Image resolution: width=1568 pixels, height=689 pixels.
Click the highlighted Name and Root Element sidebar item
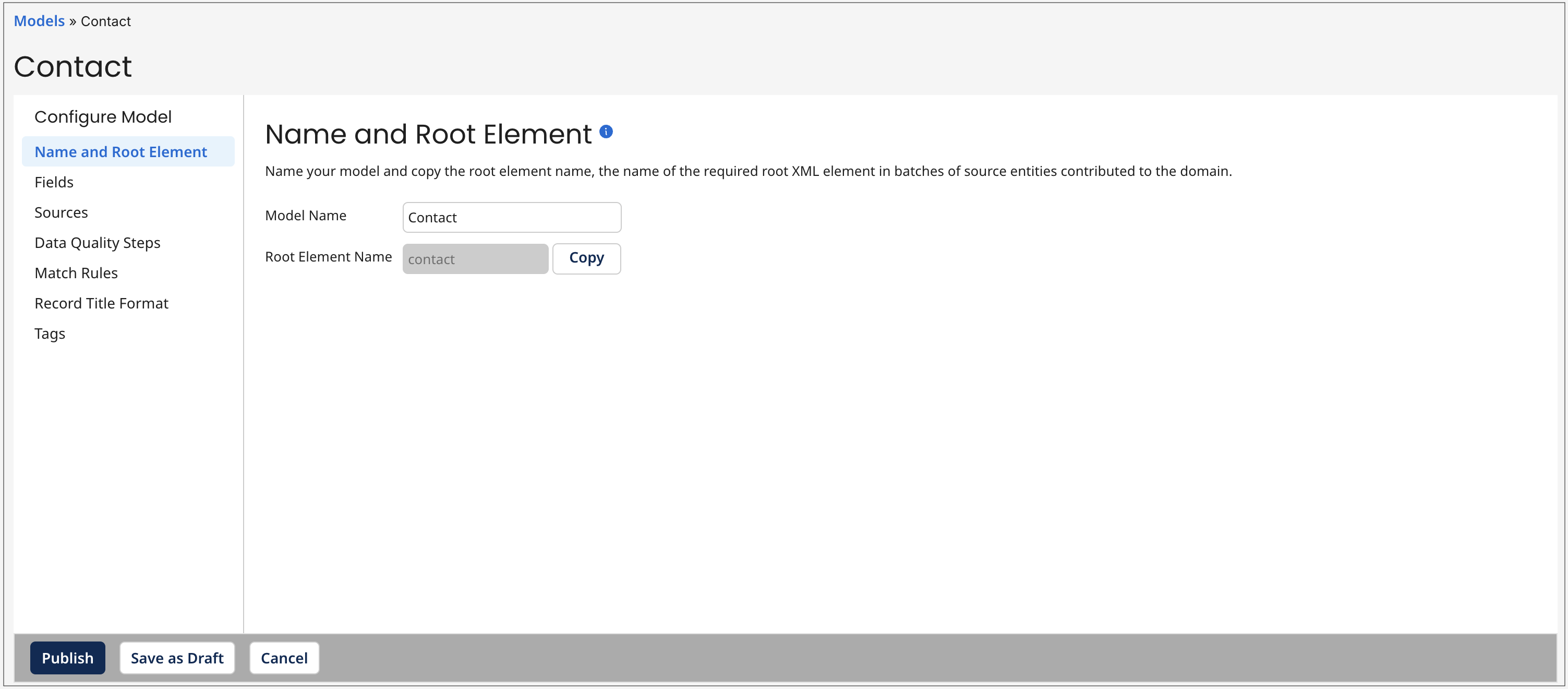pos(120,151)
